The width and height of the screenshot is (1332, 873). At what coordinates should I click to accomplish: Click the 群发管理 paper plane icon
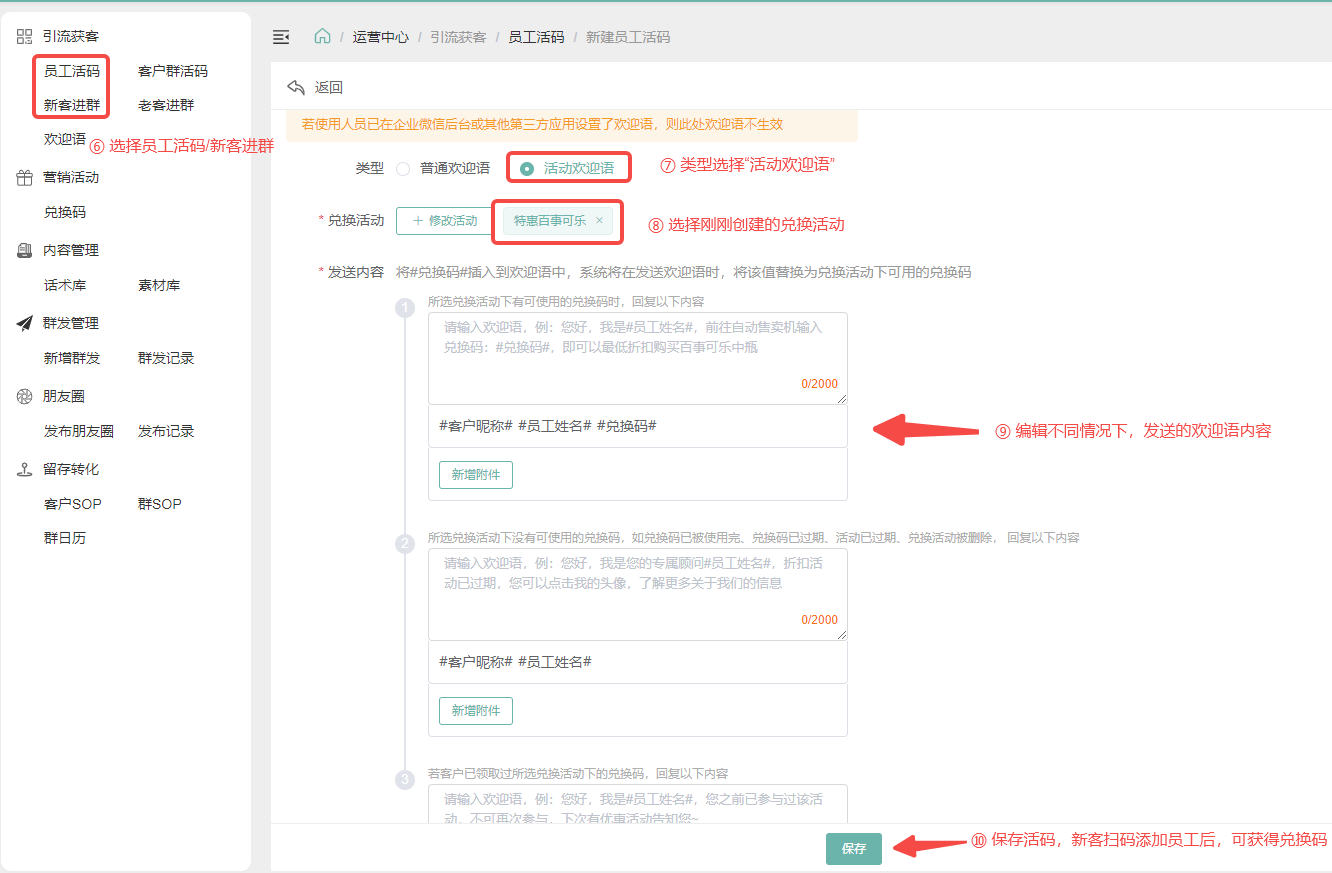(25, 324)
